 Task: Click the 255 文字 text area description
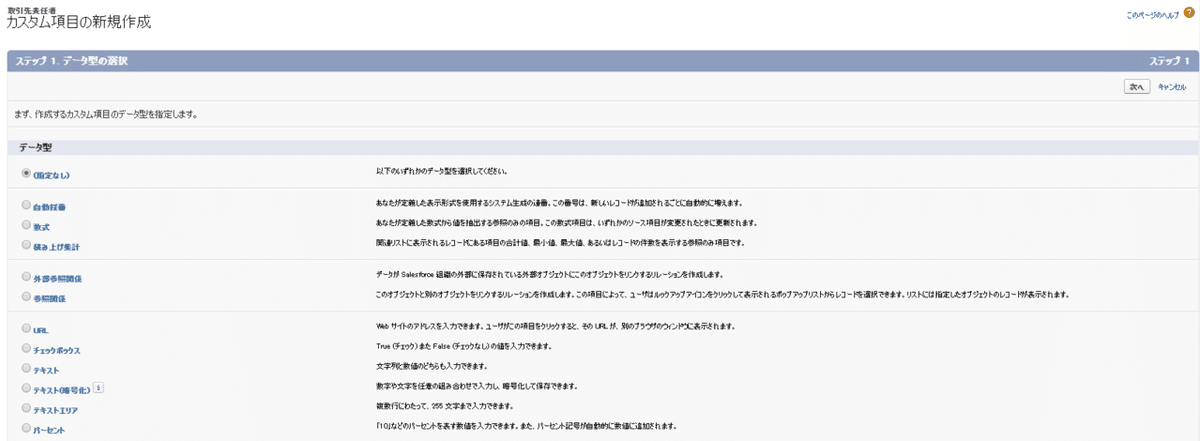click(x=447, y=407)
